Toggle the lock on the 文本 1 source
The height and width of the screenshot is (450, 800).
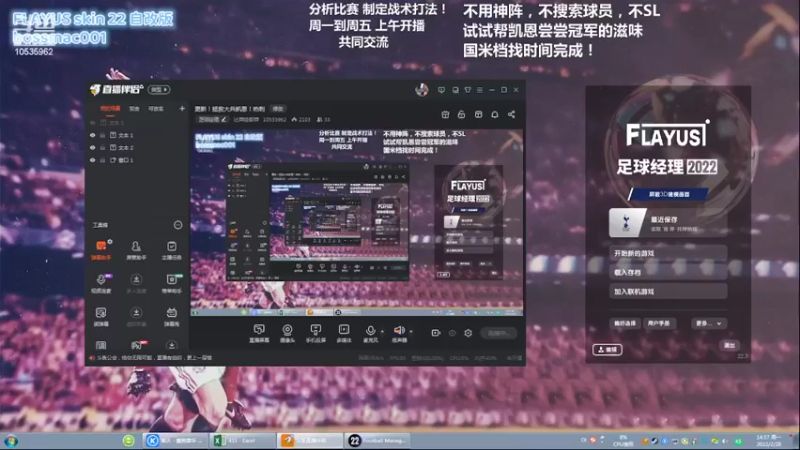tap(103, 135)
